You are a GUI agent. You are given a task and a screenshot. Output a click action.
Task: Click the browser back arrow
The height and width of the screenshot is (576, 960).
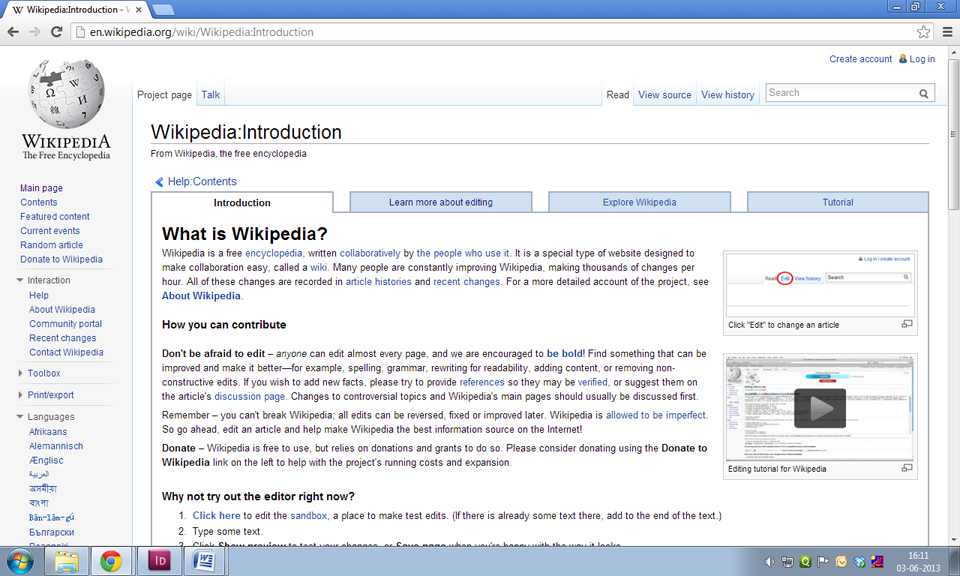(13, 32)
